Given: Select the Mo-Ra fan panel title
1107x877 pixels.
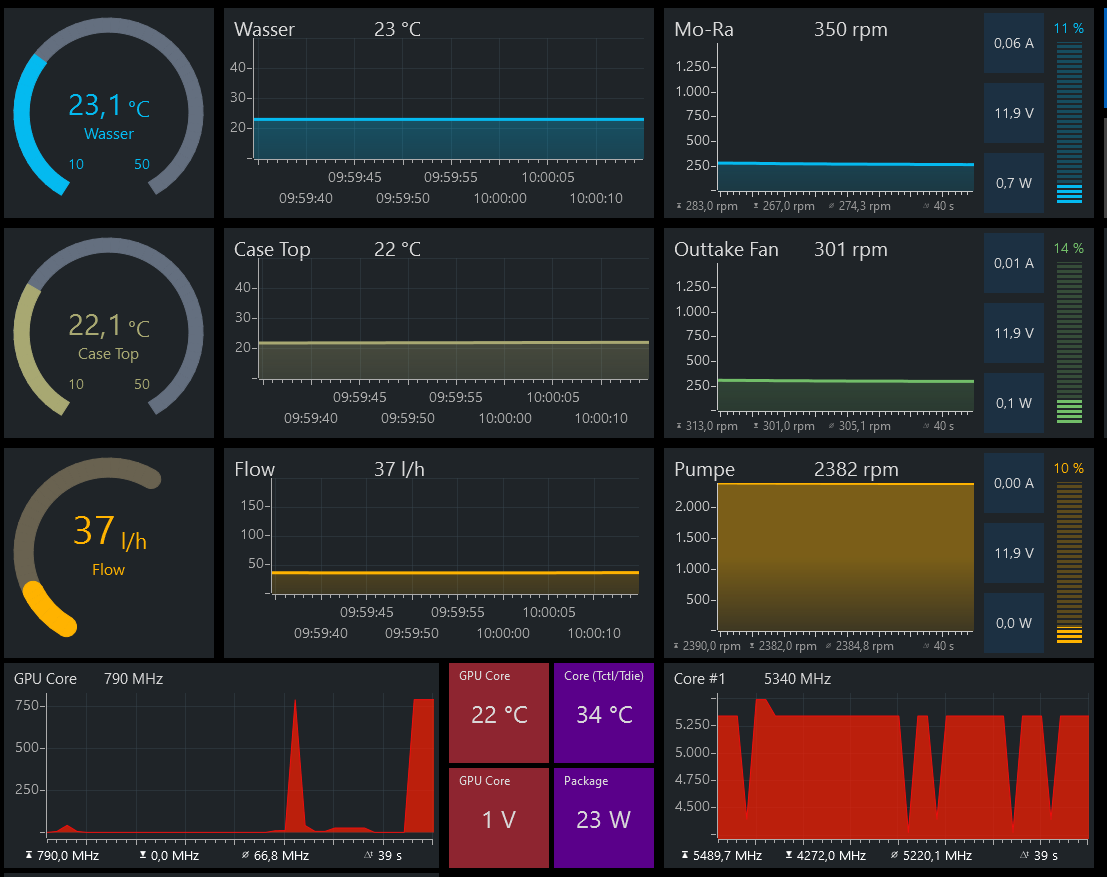Looking at the screenshot, I should tap(704, 30).
